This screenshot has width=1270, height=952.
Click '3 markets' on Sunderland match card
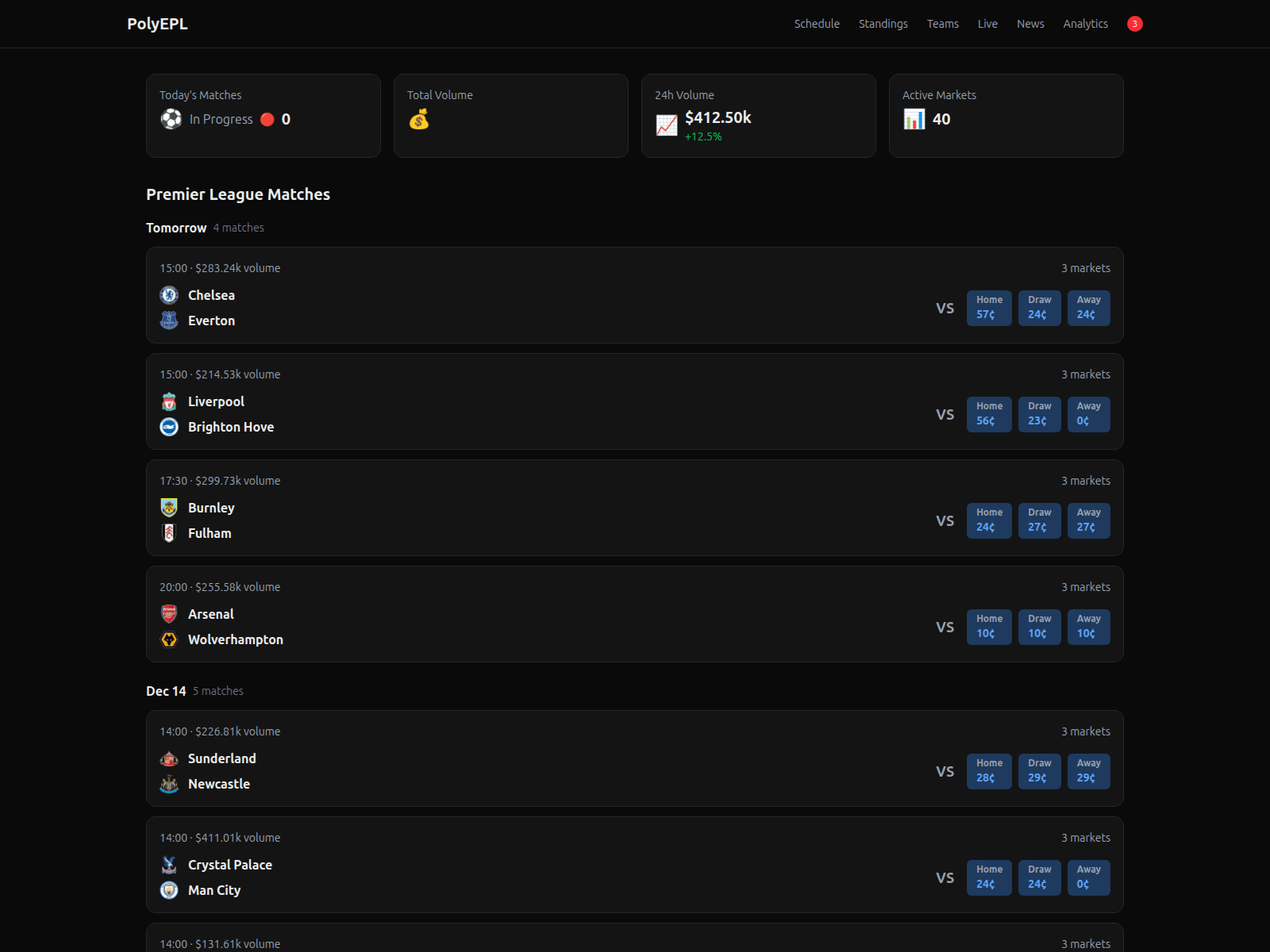(1086, 731)
